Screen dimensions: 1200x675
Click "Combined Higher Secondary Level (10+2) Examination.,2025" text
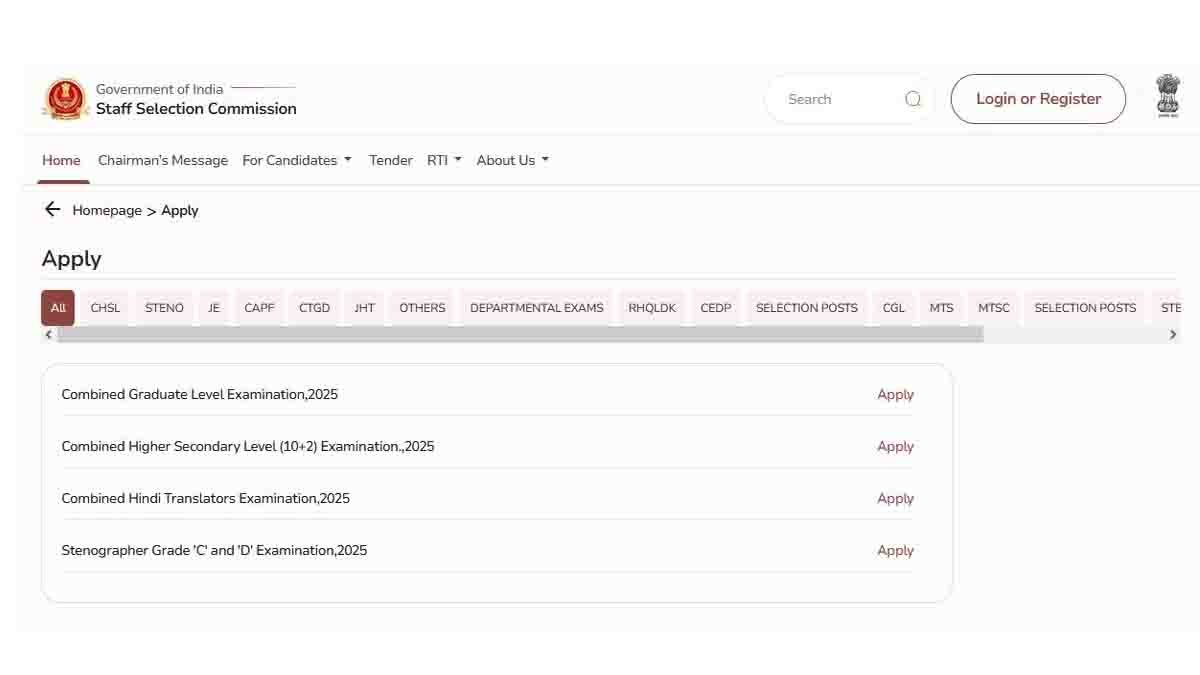248,446
